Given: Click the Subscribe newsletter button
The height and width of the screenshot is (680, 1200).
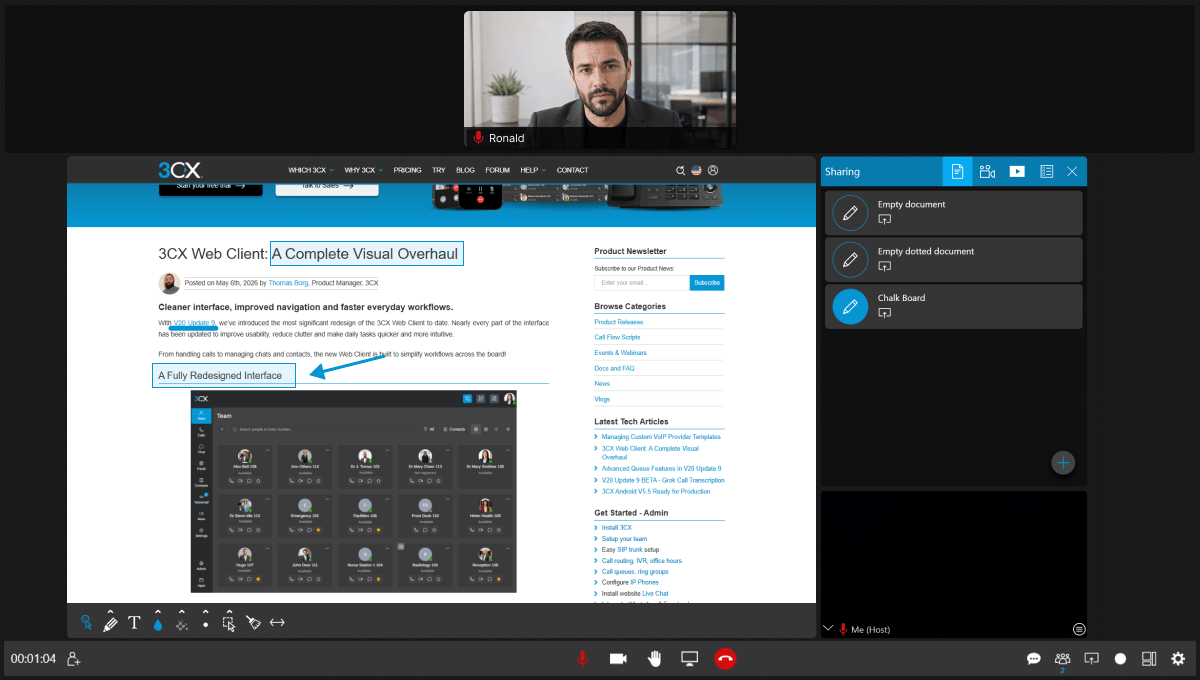Looking at the screenshot, I should click(x=707, y=283).
